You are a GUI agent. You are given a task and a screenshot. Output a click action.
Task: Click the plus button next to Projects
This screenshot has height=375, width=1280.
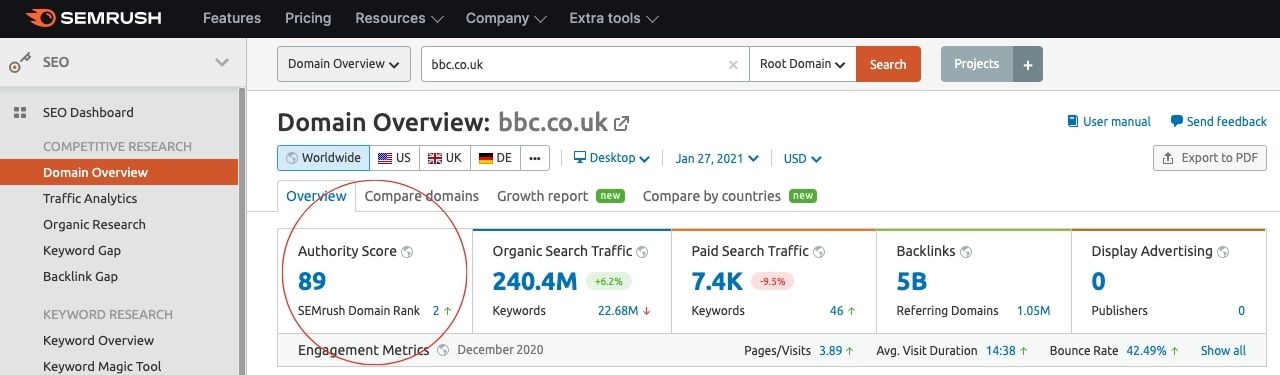[1028, 64]
